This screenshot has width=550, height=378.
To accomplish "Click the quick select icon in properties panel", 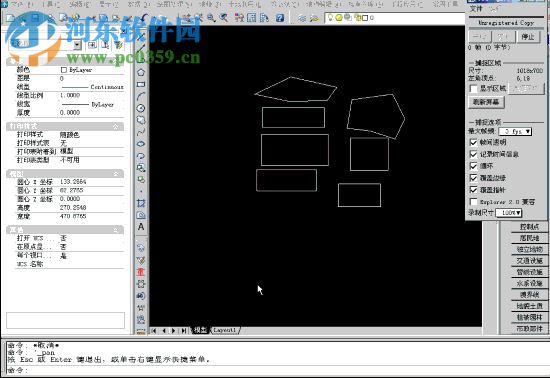I will [x=119, y=45].
